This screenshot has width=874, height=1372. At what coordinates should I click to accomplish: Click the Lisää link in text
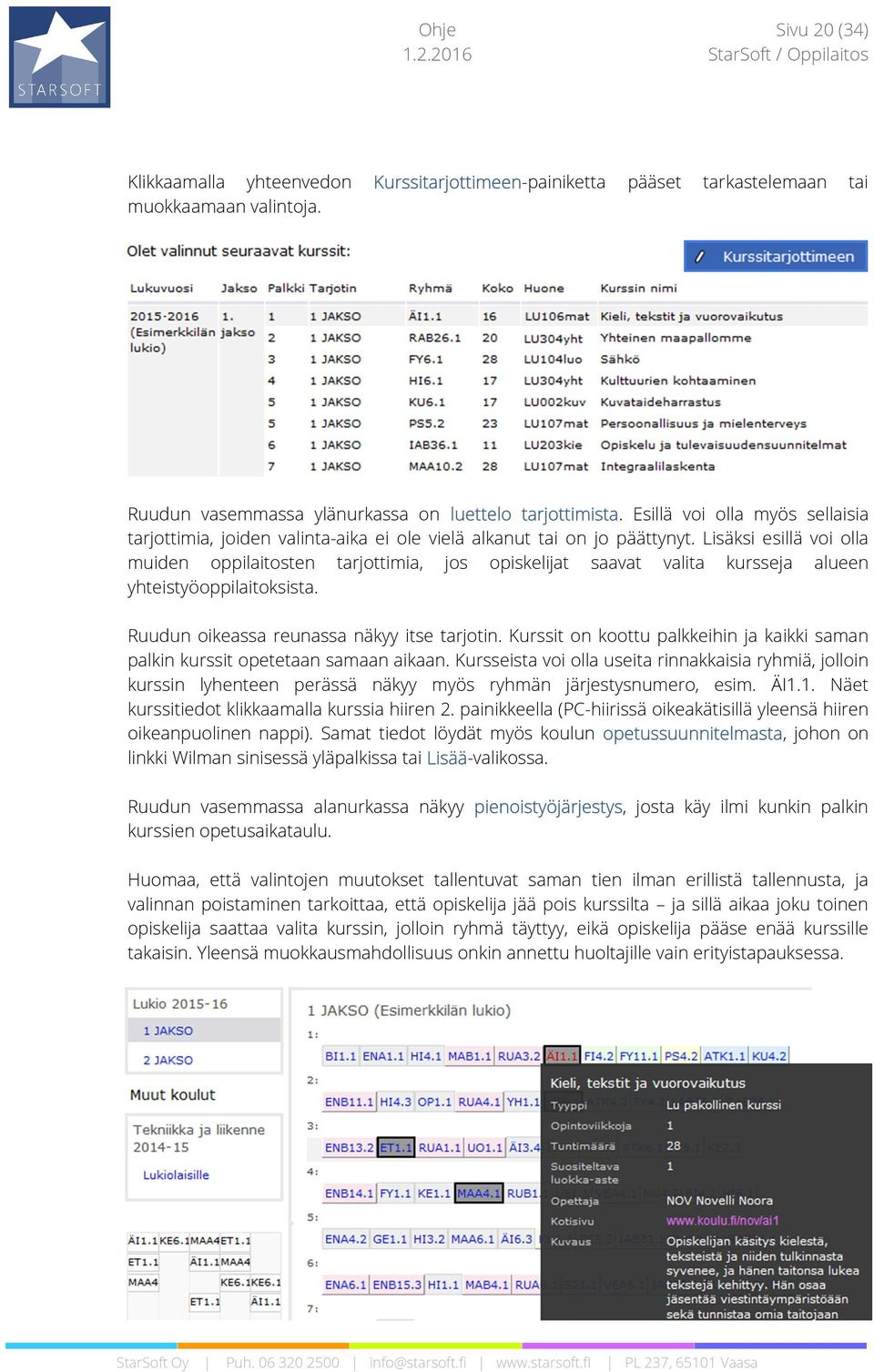pos(446,758)
